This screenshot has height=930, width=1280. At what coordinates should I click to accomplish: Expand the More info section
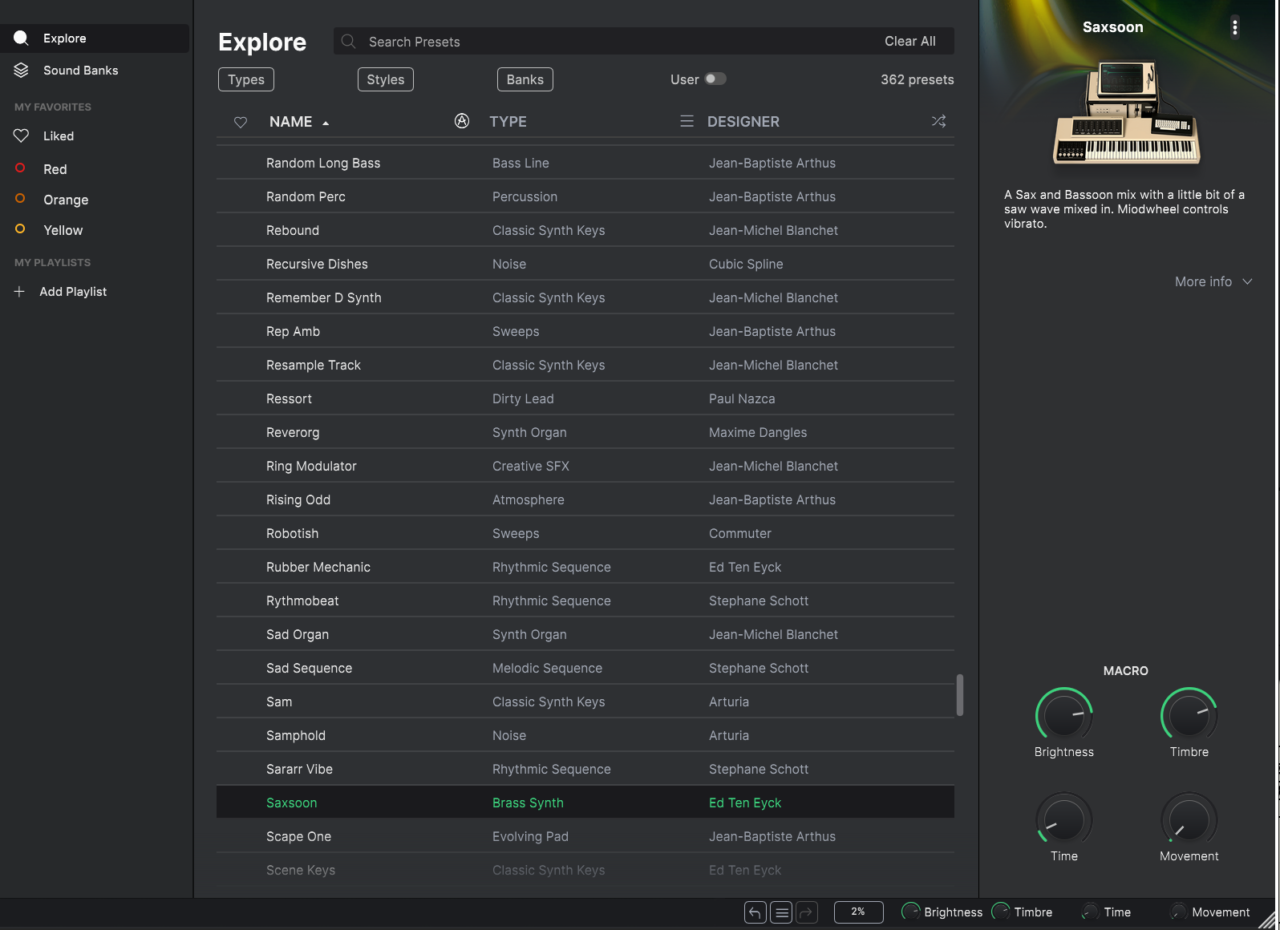pyautogui.click(x=1214, y=282)
